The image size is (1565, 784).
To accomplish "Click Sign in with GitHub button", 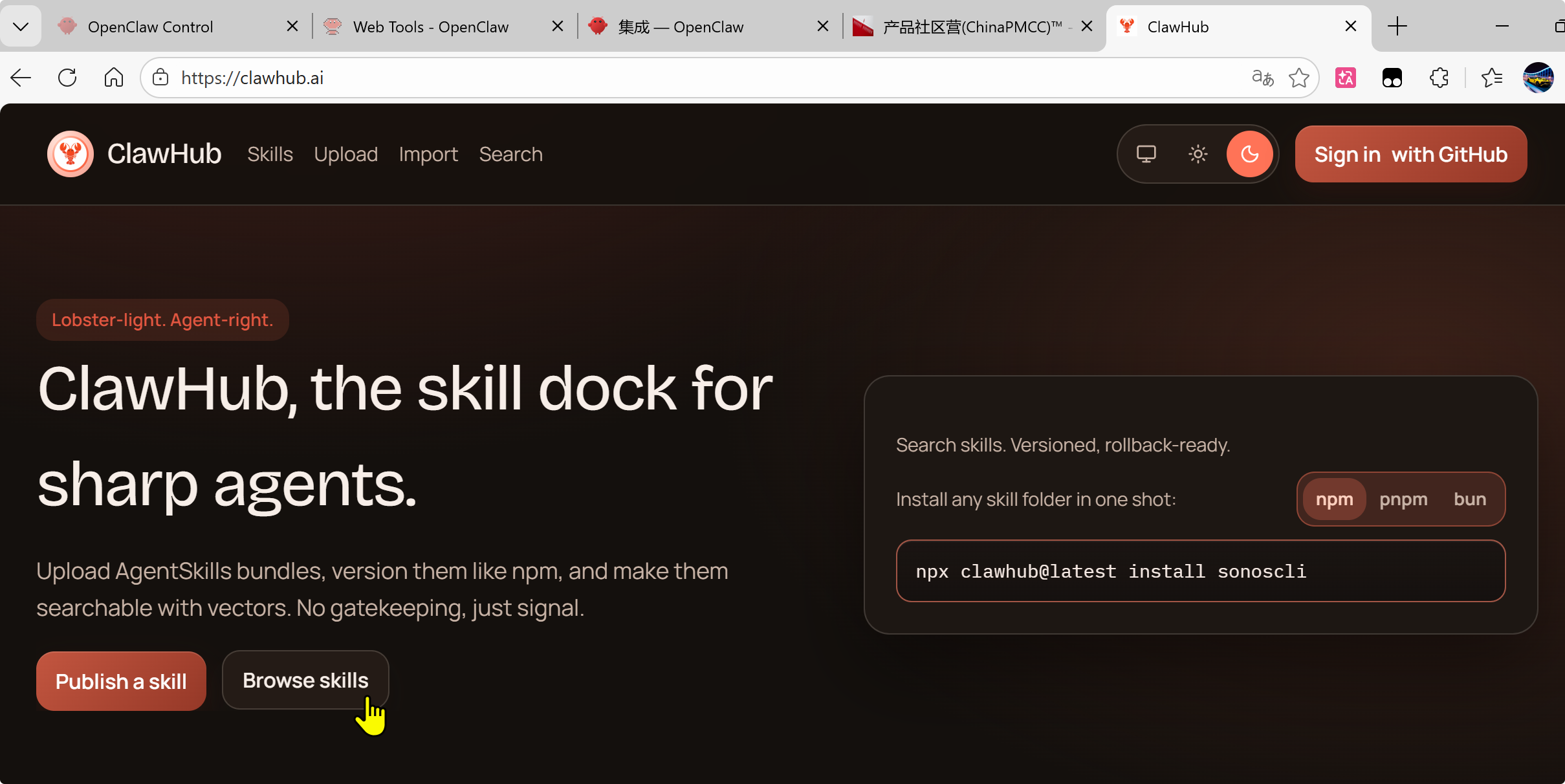I will tap(1410, 155).
